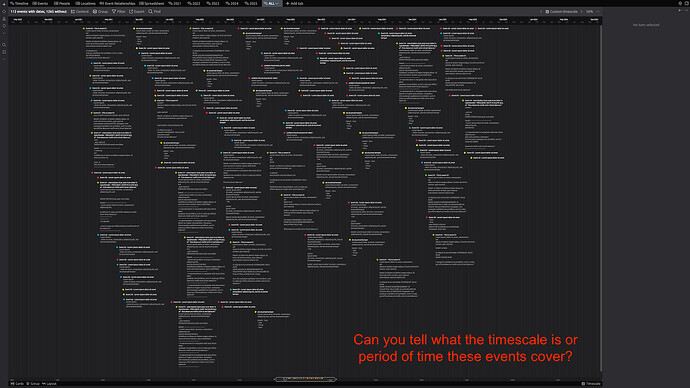Click the Export button

tap(137, 11)
